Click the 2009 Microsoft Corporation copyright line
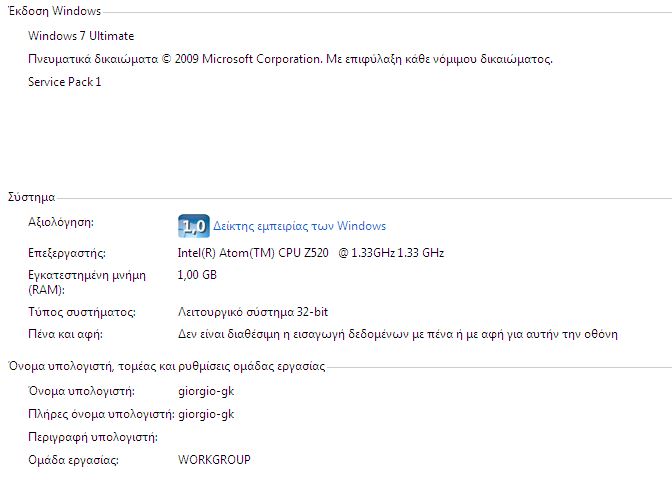Image resolution: width=672 pixels, height=480 pixels. pos(290,59)
